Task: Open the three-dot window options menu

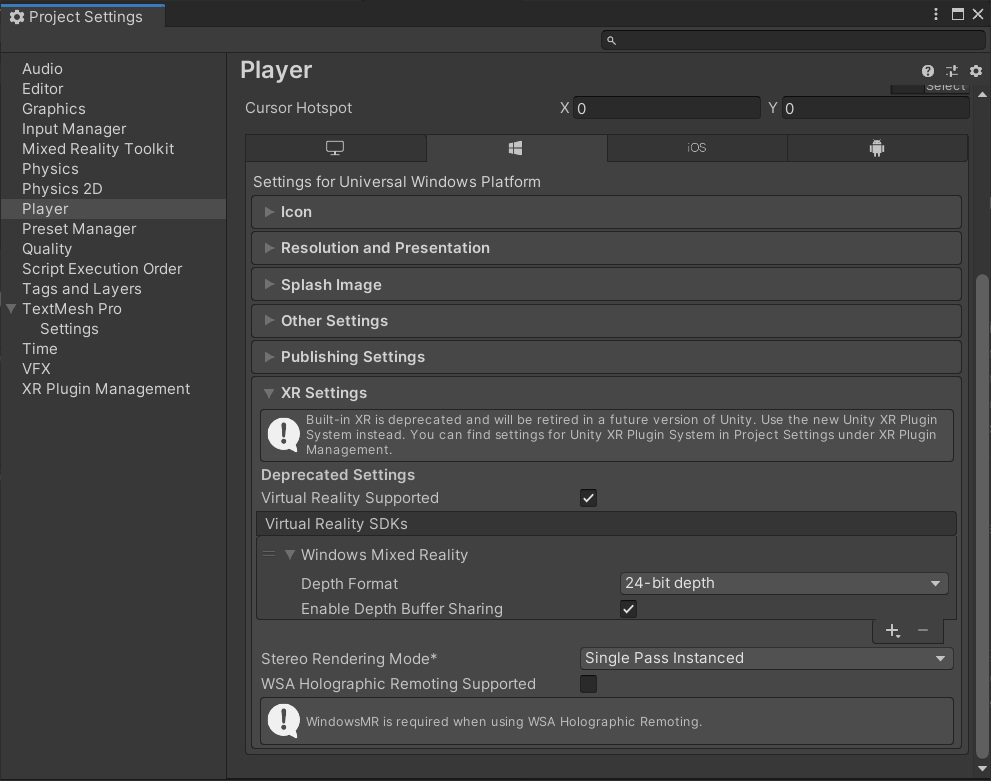Action: [935, 14]
